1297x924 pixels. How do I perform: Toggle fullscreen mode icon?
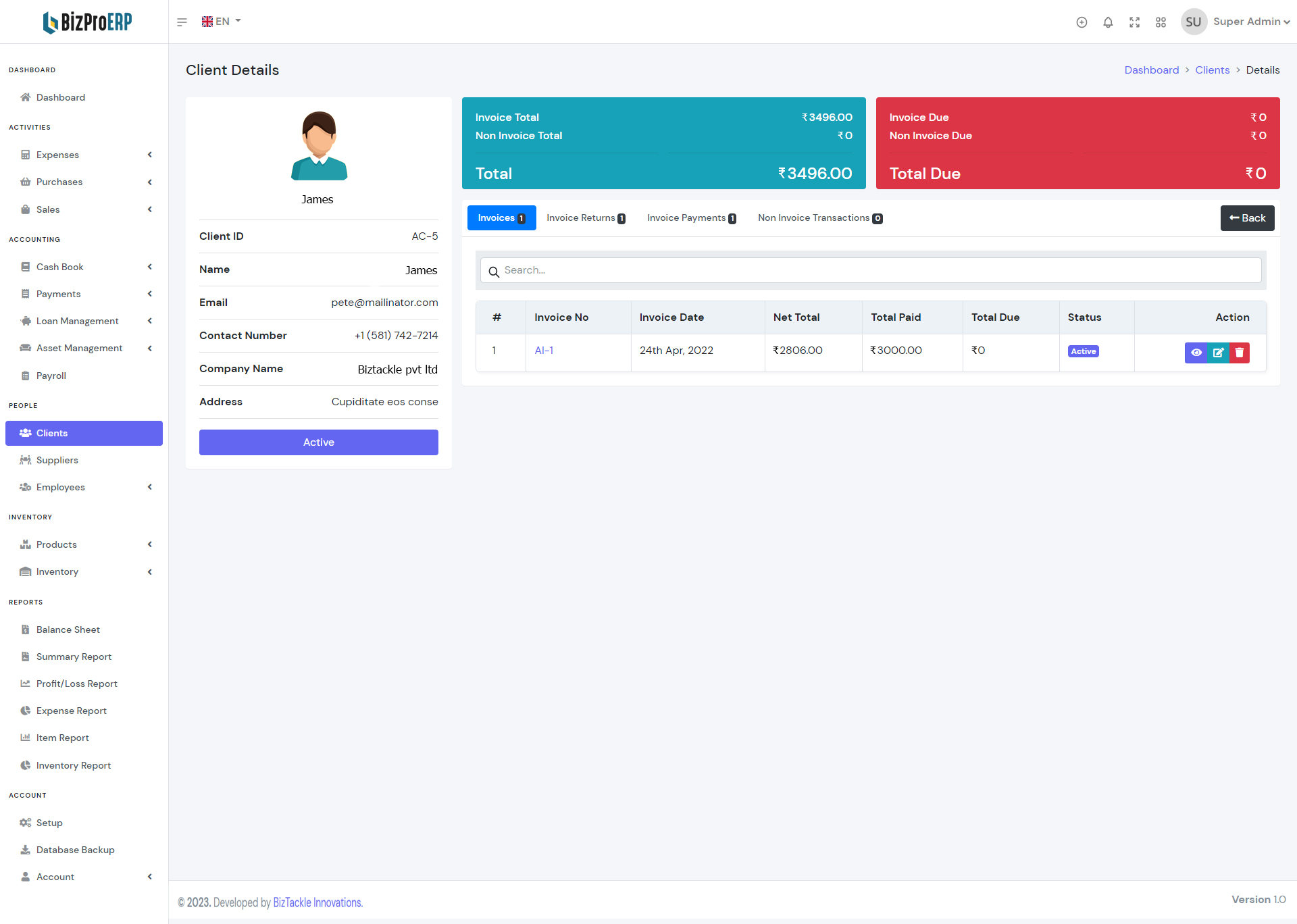tap(1134, 22)
